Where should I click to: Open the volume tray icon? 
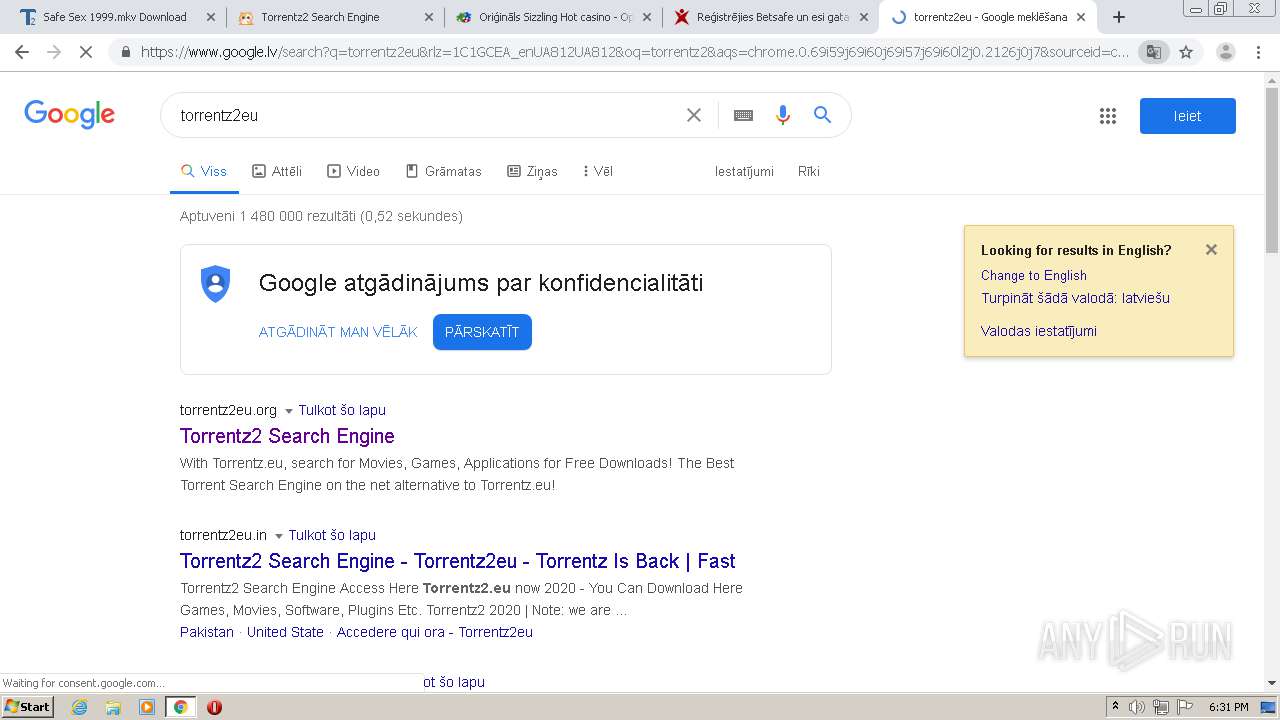coord(1137,707)
